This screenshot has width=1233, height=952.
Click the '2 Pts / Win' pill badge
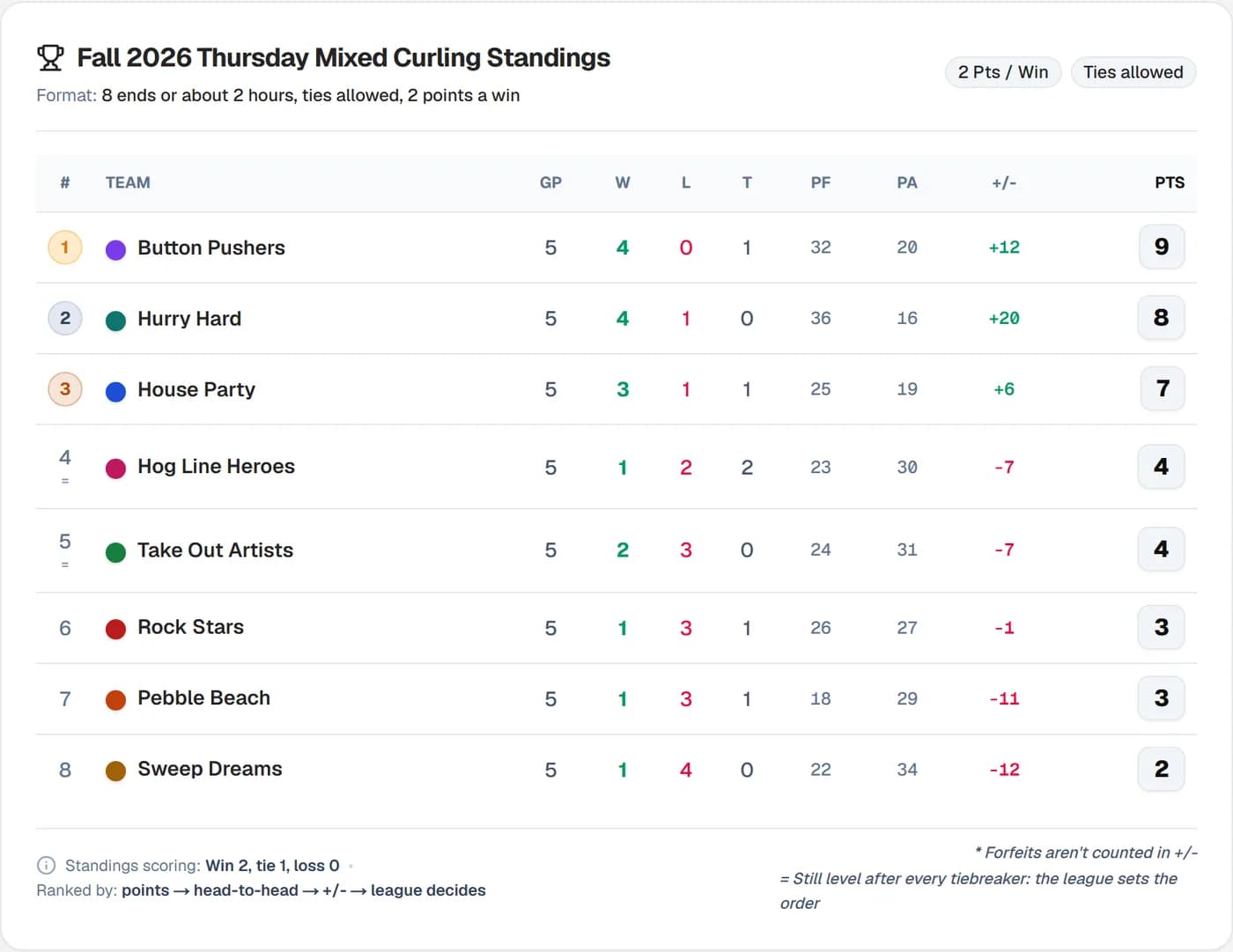(x=1003, y=72)
